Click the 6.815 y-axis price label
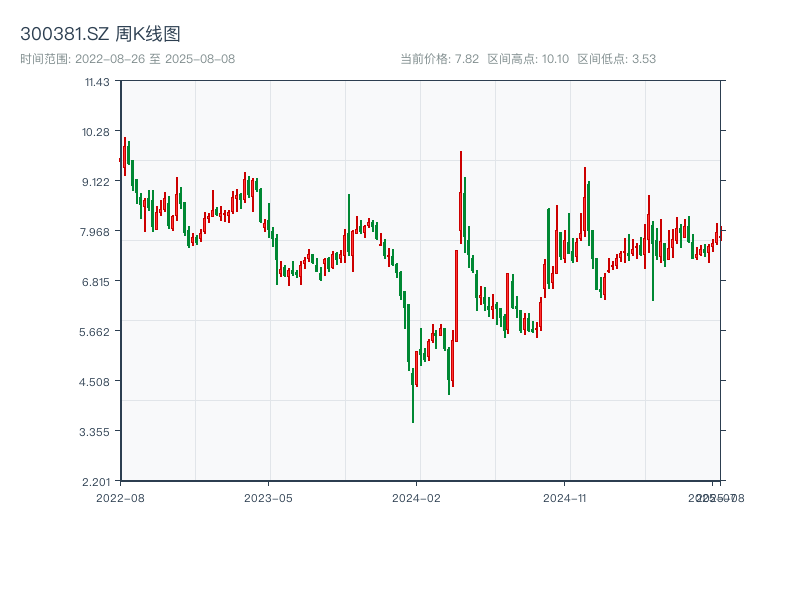The image size is (800, 600). (x=97, y=282)
